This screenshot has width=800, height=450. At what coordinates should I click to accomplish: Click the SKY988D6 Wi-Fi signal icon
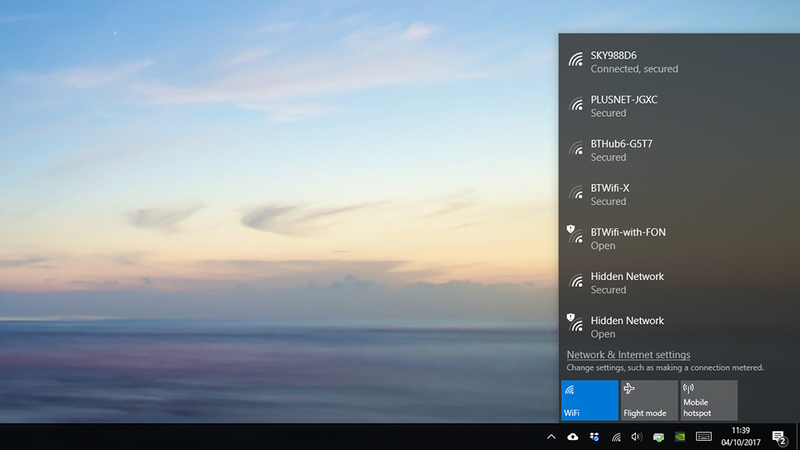576,60
